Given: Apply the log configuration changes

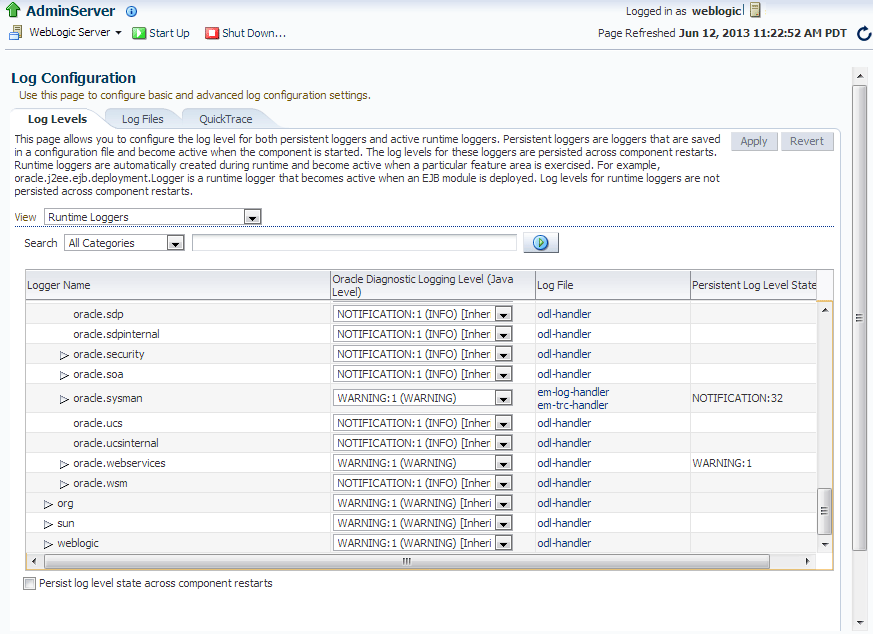Looking at the screenshot, I should [x=753, y=140].
